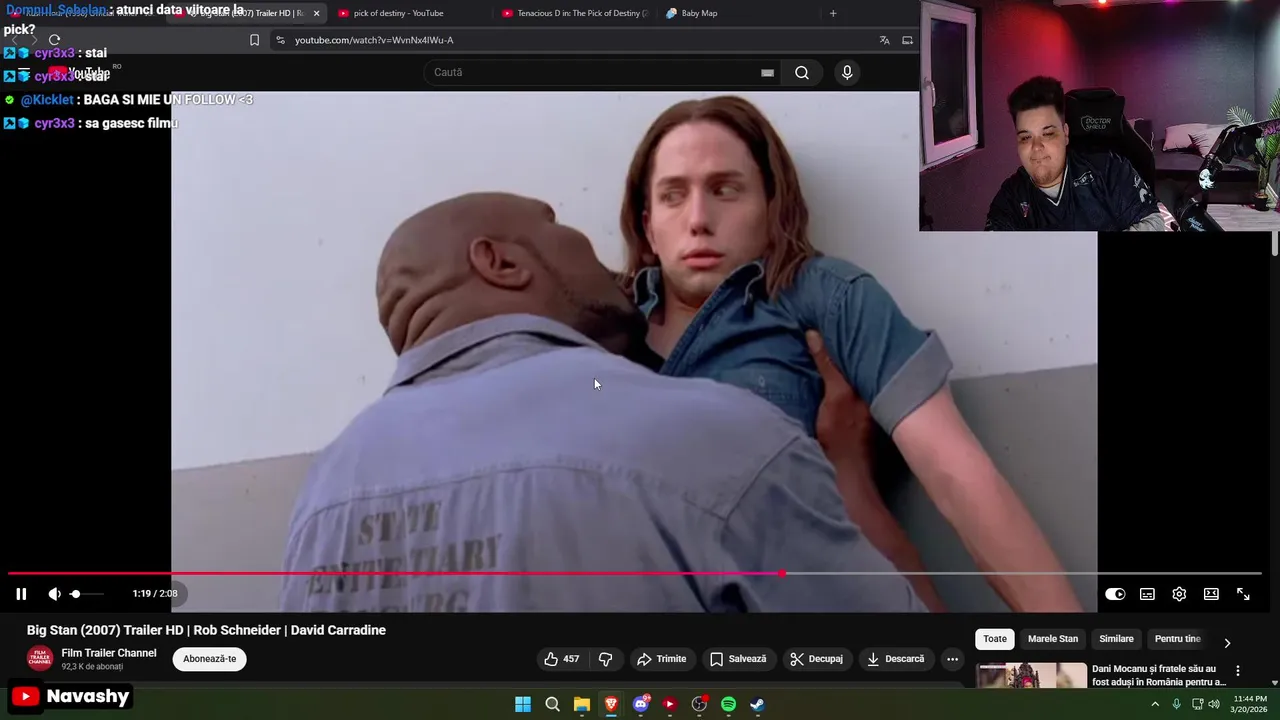Reload the page with the refresh icon

pos(54,40)
